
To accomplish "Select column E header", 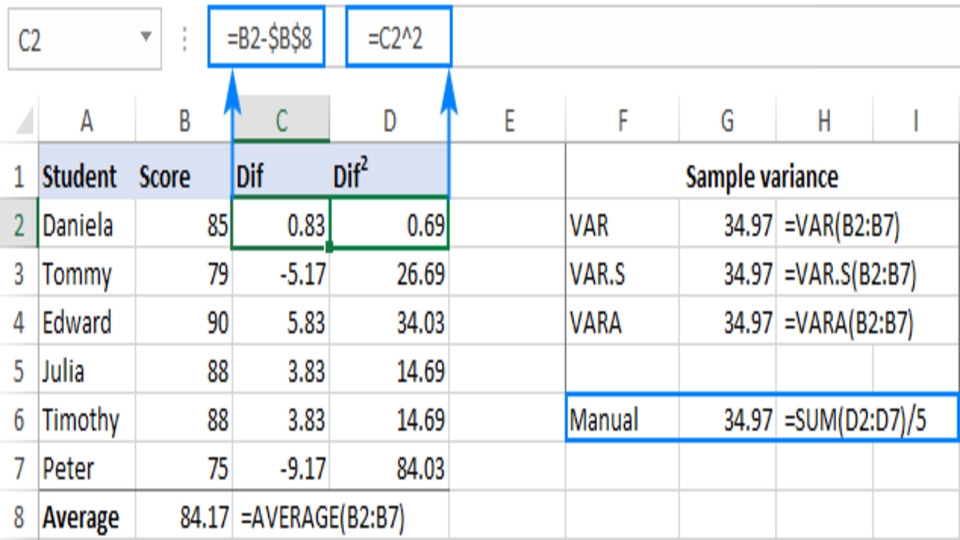I will [x=508, y=121].
